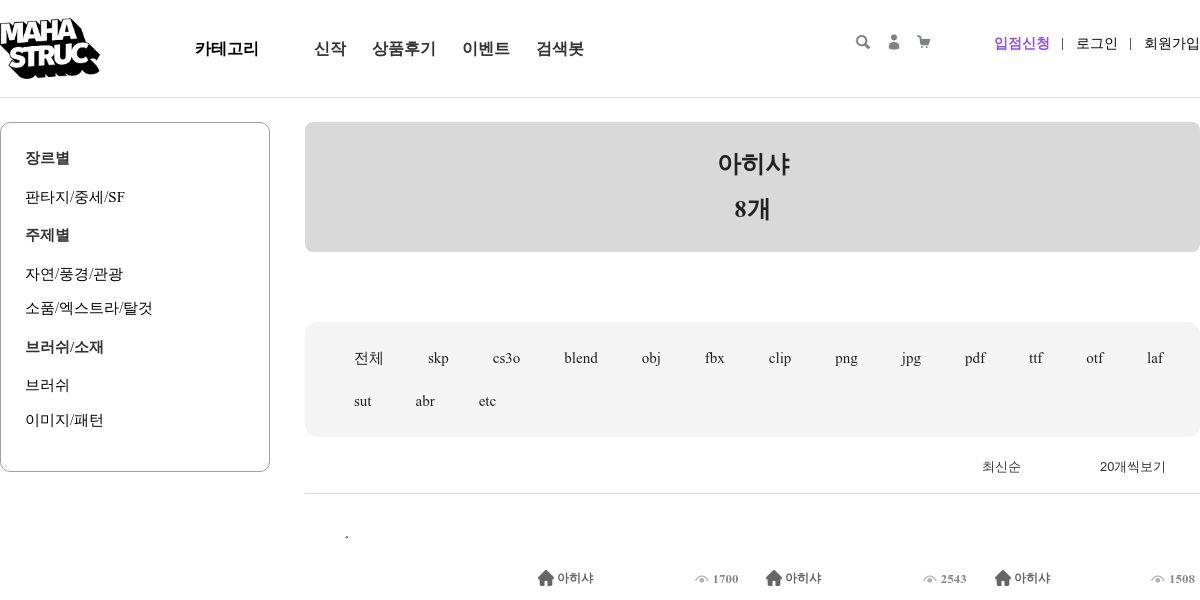Filter by blend file format
Image resolution: width=1200 pixels, height=600 pixels.
(580, 358)
